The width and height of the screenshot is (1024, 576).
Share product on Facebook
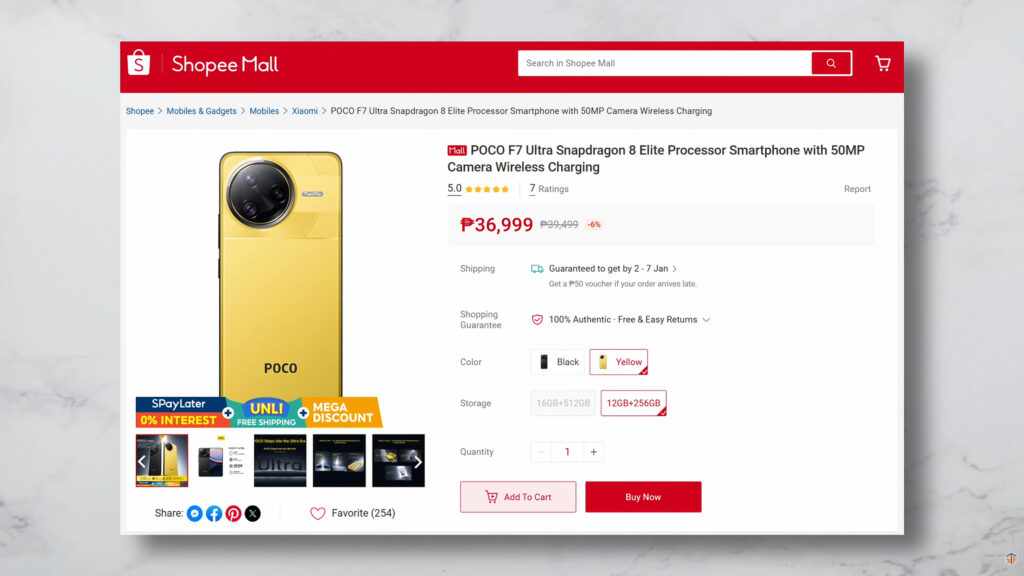[214, 513]
